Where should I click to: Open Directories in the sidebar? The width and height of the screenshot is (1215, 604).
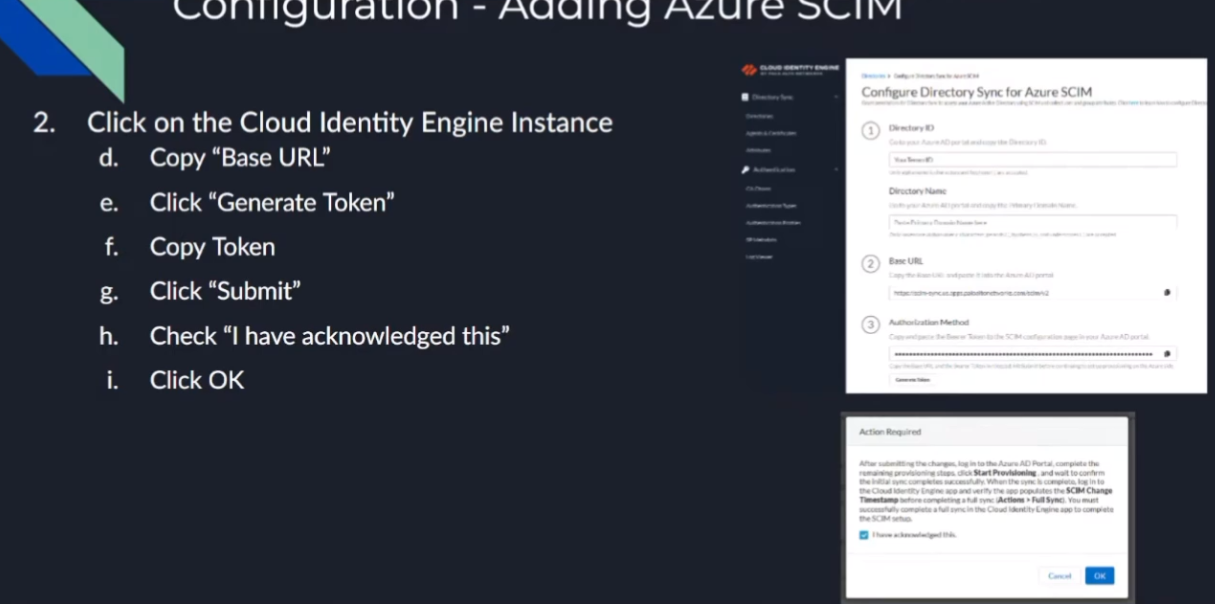click(x=760, y=116)
